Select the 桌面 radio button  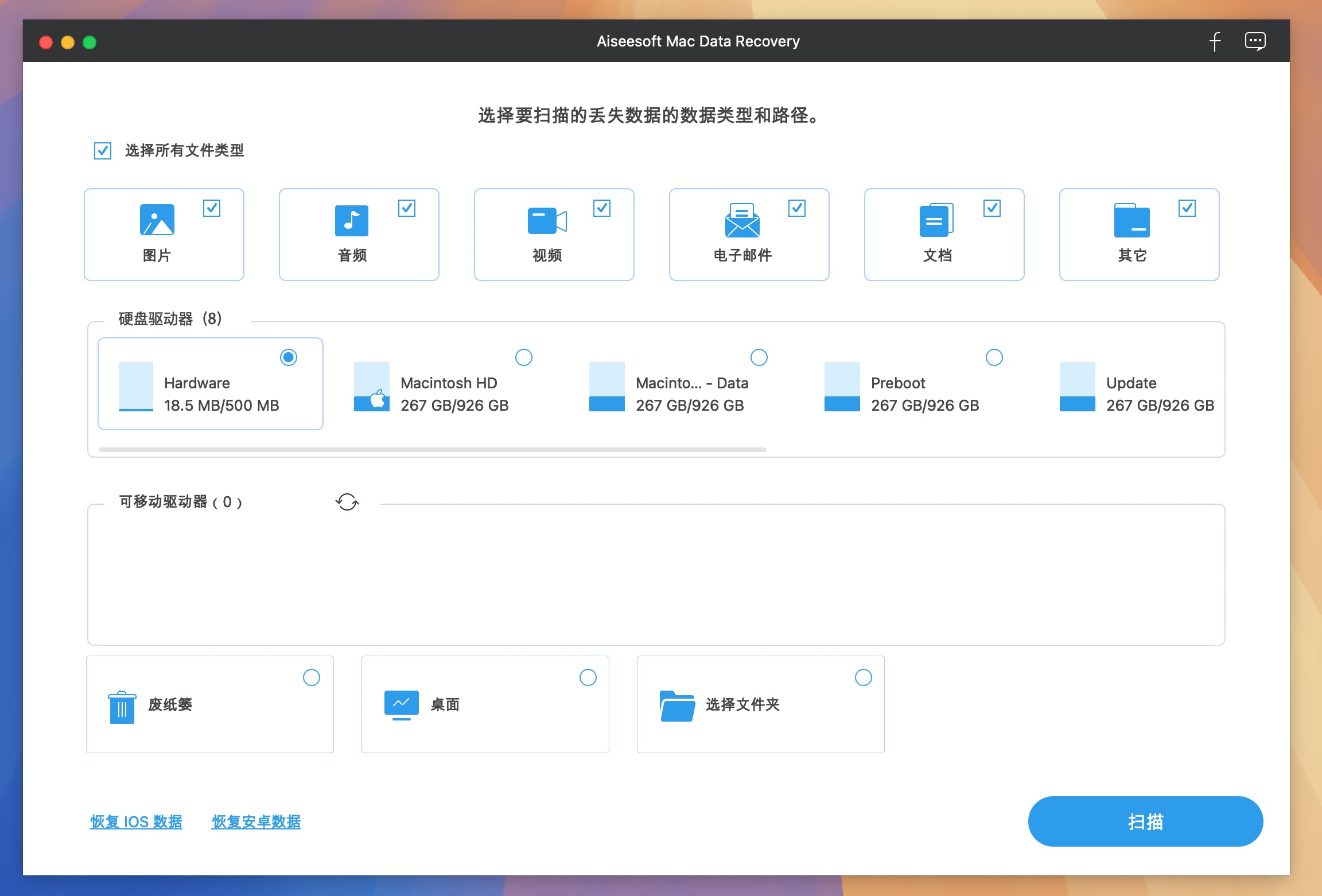tap(588, 677)
